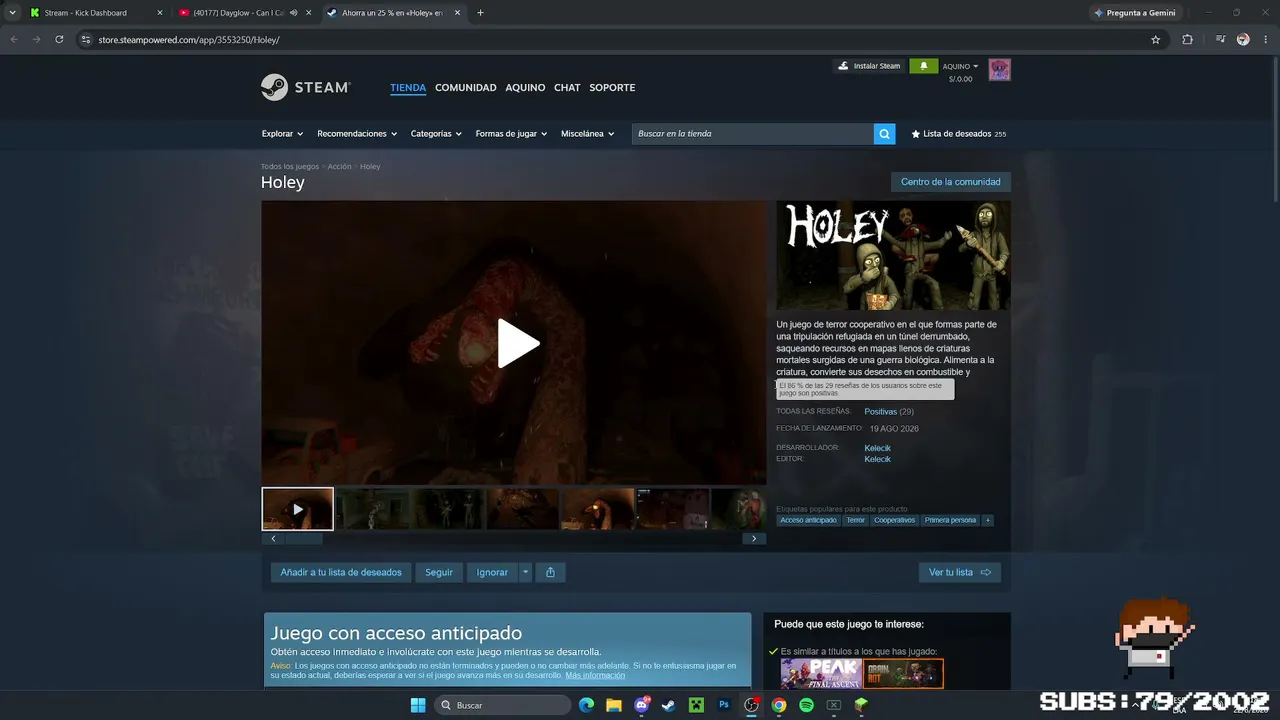Click the share icon button below the video
The height and width of the screenshot is (720, 1280).
[550, 572]
